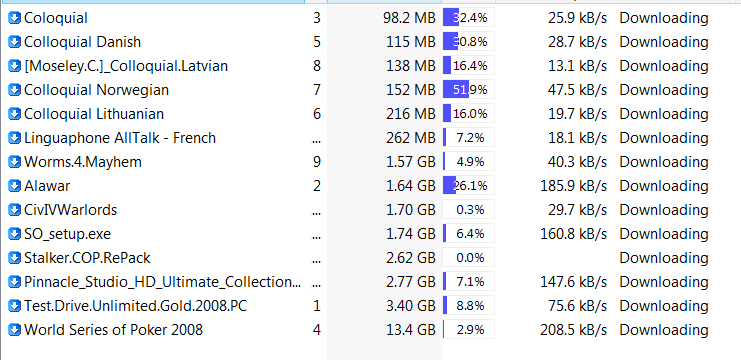Viewport: 741px width, 360px height.
Task: Click the Downloading status of Worms.4.Mayhem
Action: (664, 162)
